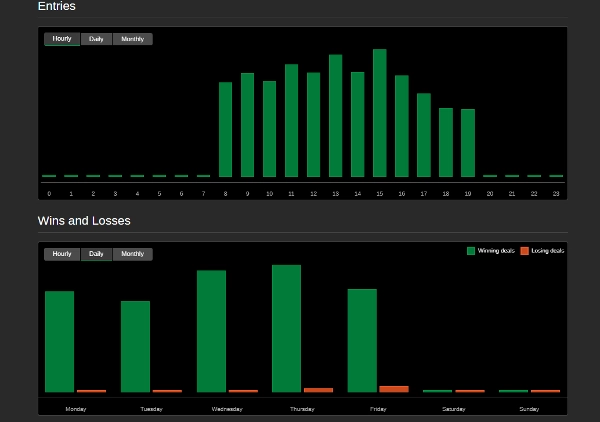Screen dimensions: 600x422
Task: Click the Friday axis label
Action: click(x=378, y=409)
